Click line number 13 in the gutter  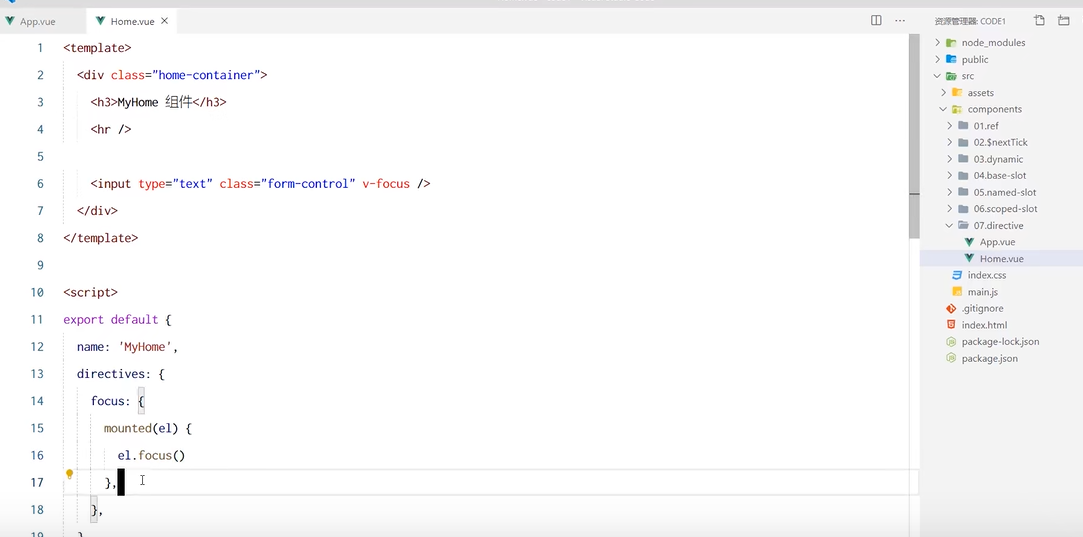point(37,373)
